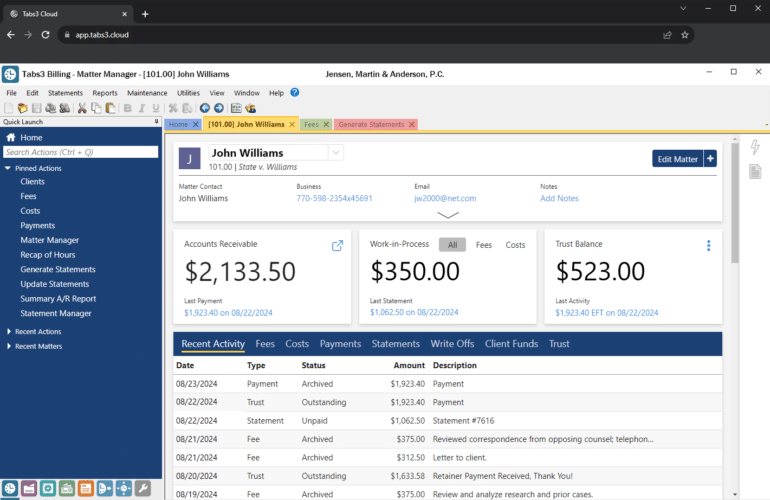Show only Fees in Work-in-Process
The image size is (770, 500).
pyautogui.click(x=483, y=245)
